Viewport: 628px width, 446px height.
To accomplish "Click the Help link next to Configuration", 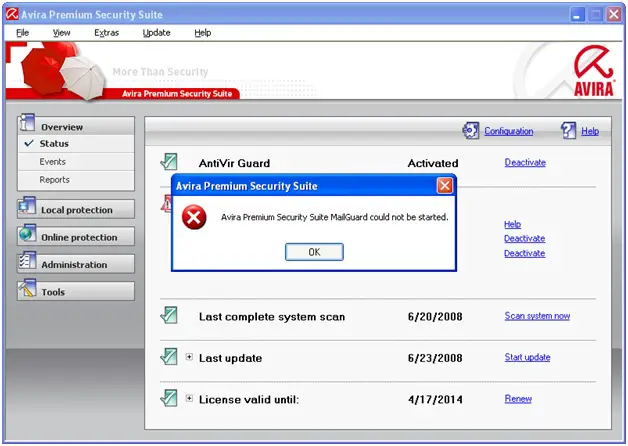I will point(590,131).
